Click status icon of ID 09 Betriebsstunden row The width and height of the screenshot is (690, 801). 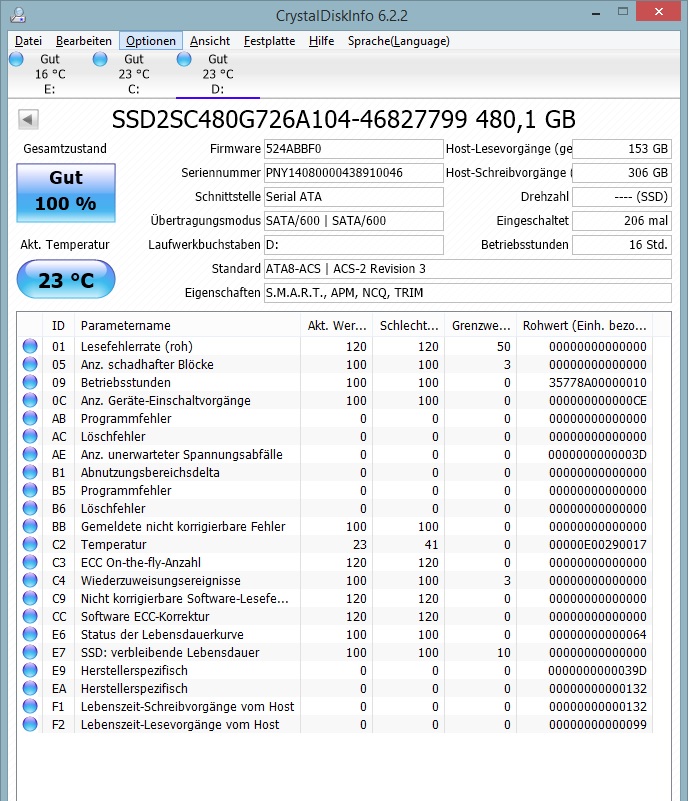tap(30, 382)
